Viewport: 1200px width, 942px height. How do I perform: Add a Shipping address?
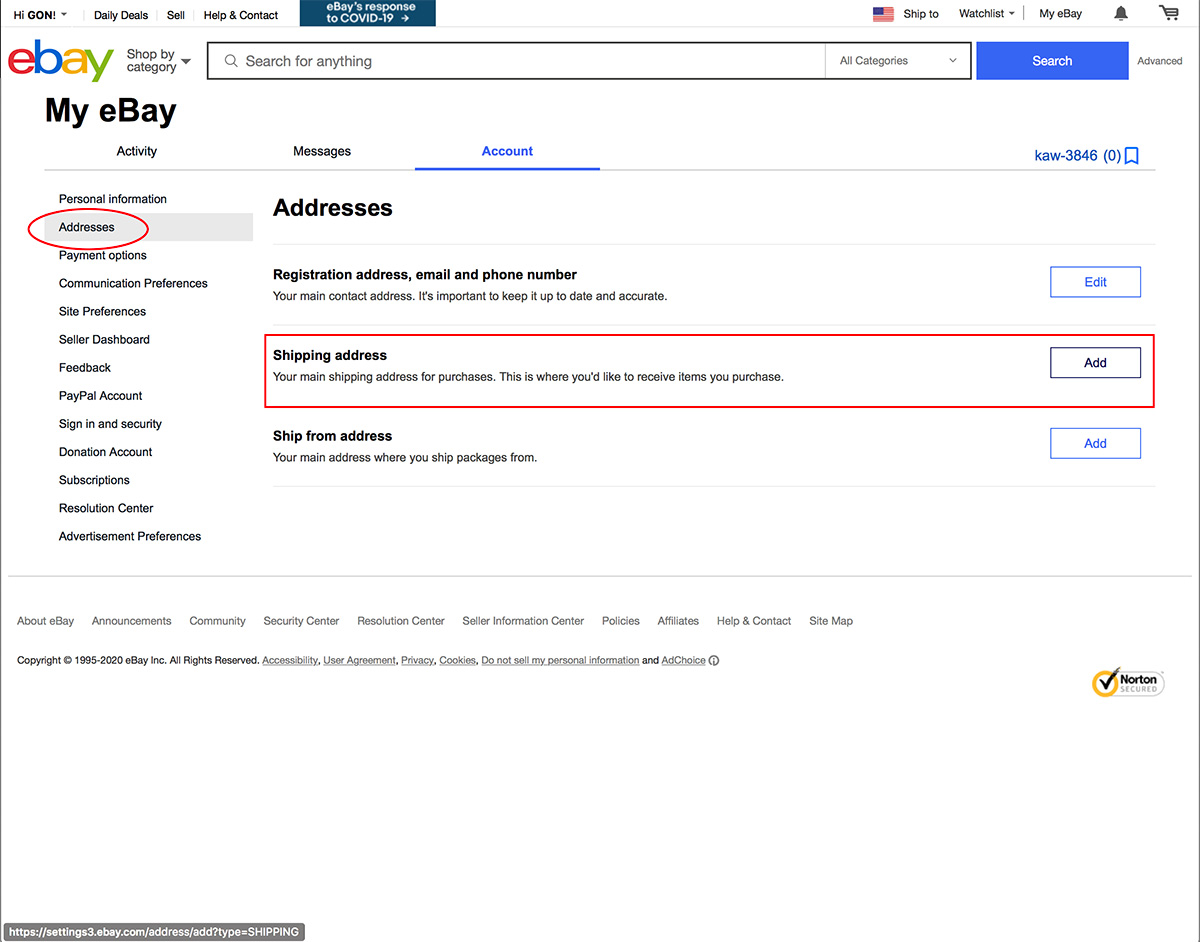(1095, 363)
